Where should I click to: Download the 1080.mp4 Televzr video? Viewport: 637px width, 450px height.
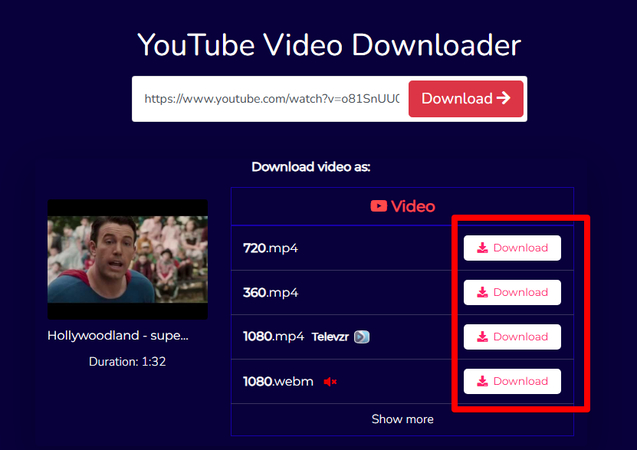tap(512, 337)
